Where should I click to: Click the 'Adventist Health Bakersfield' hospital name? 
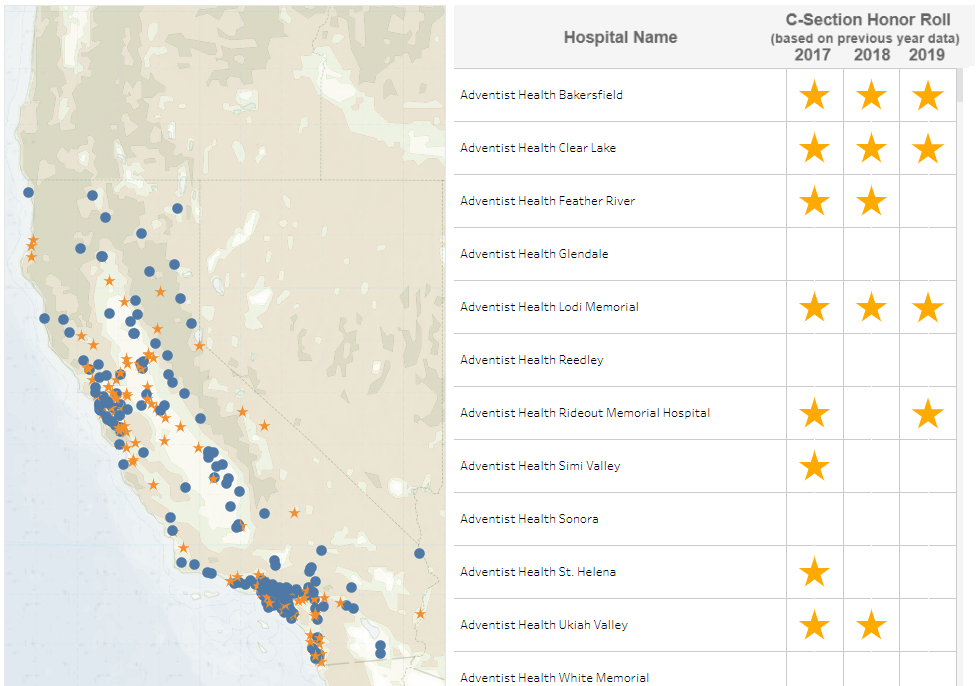coord(541,95)
